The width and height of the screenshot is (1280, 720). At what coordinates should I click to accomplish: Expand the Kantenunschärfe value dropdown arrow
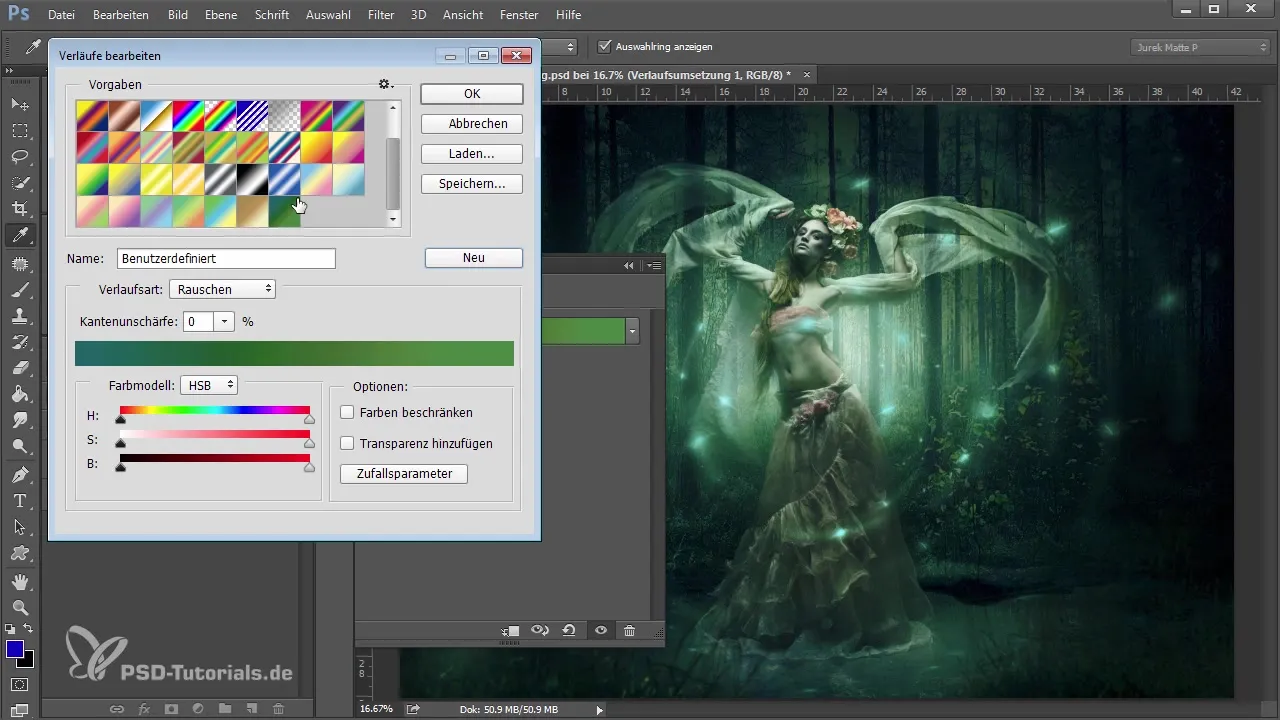(x=224, y=322)
